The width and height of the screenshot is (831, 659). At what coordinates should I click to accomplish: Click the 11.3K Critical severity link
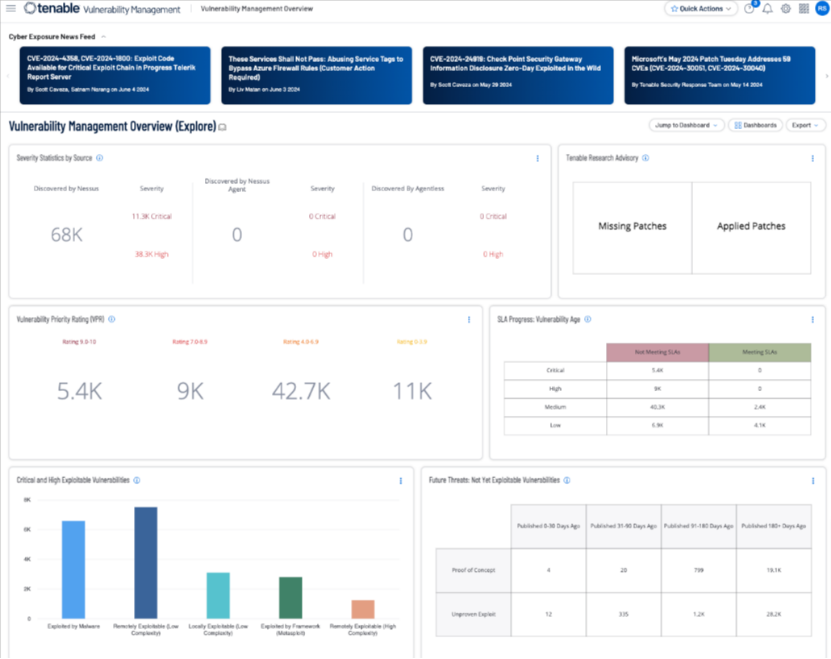[x=152, y=216]
